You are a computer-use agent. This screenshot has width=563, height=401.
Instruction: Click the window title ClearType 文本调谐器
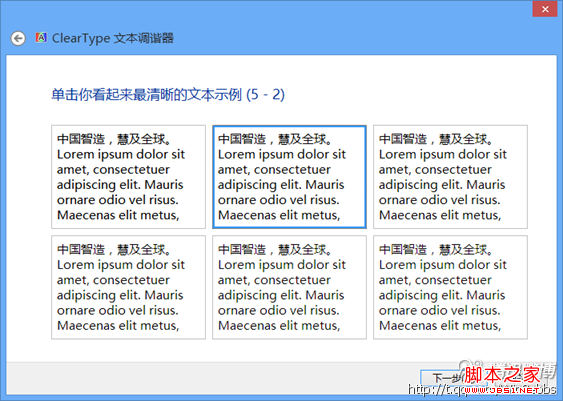point(113,38)
